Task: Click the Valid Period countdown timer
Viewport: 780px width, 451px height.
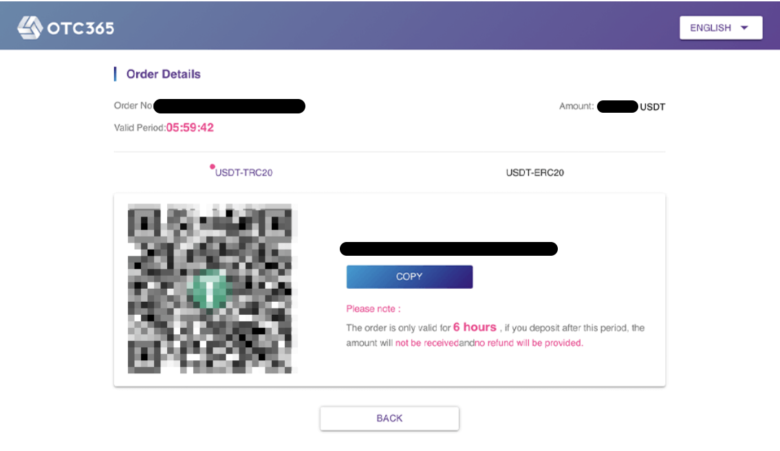Action: click(190, 128)
